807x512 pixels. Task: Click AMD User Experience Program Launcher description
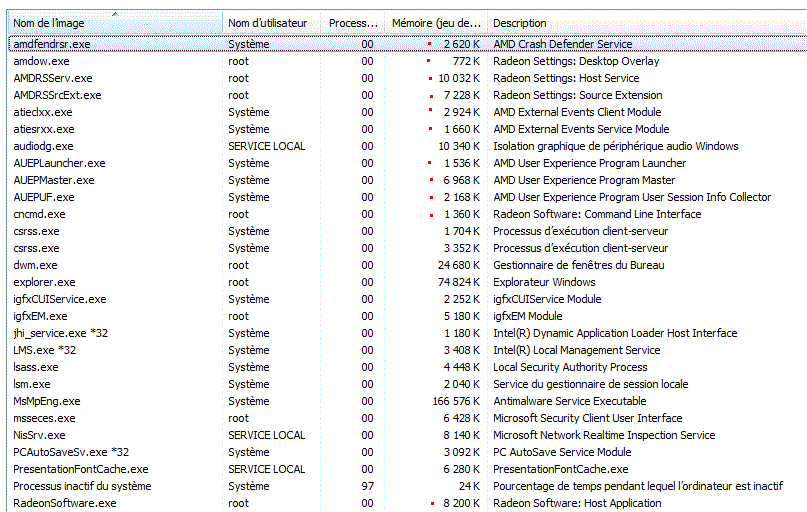pyautogui.click(x=589, y=163)
